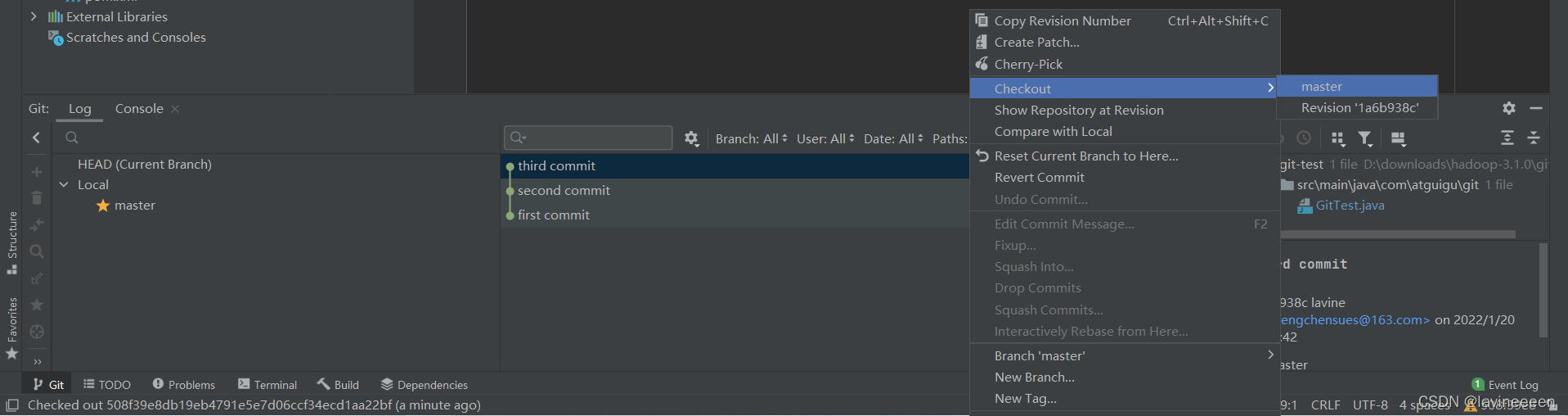Click the status bar tool window square icon
This screenshot has height=416, width=1568.
coord(11,405)
